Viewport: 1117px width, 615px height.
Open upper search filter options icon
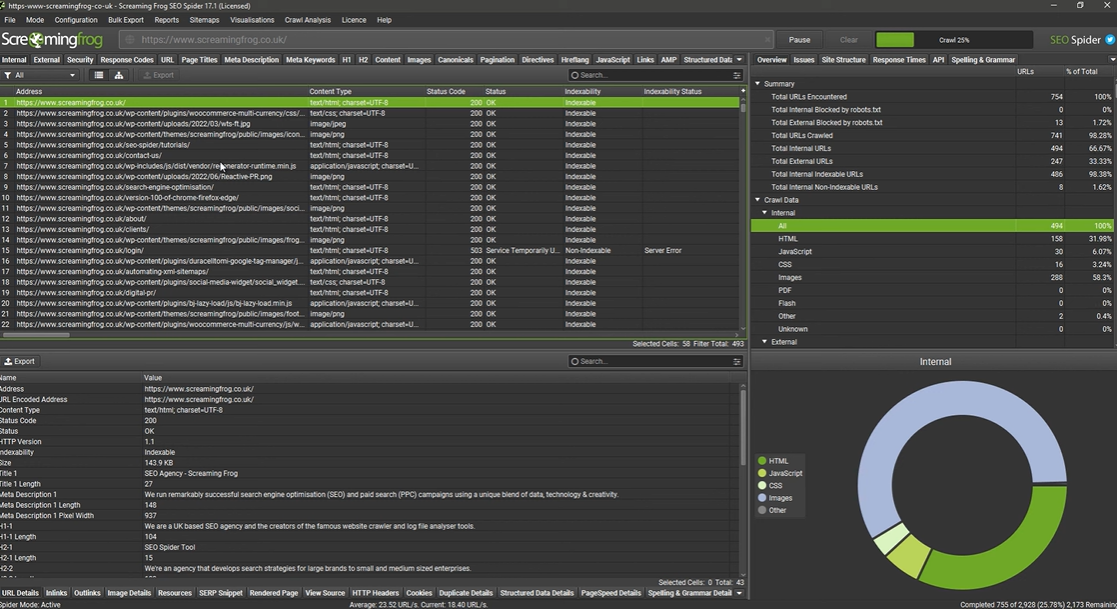tap(737, 75)
